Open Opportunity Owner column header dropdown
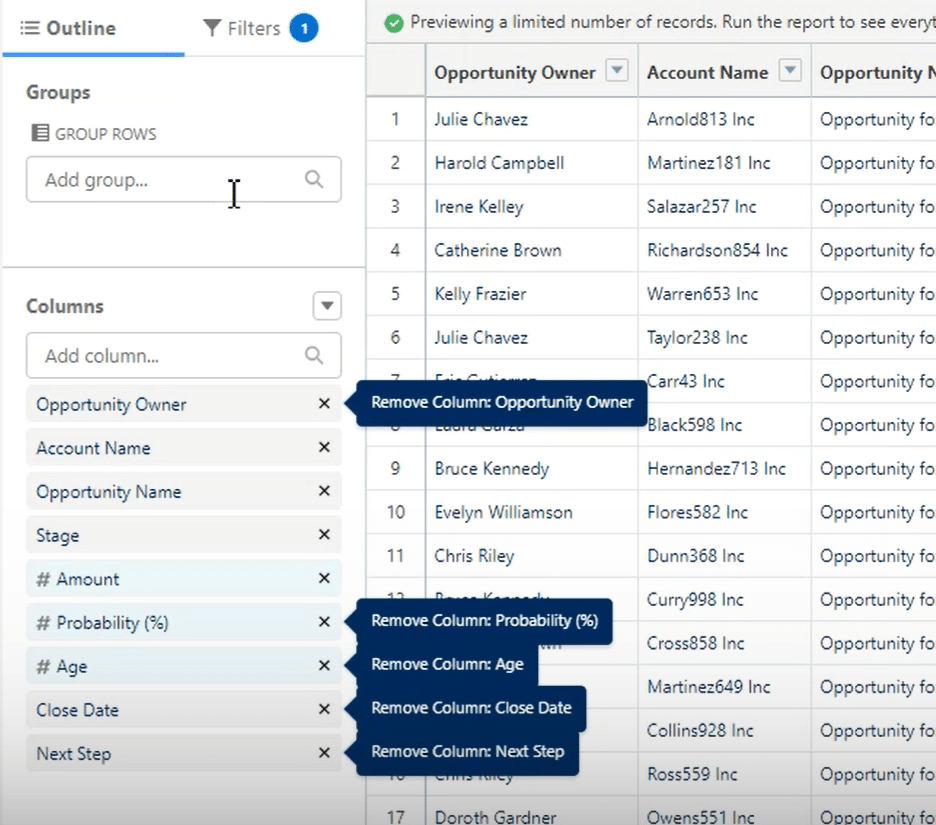Image resolution: width=936 pixels, height=825 pixels. coord(618,71)
